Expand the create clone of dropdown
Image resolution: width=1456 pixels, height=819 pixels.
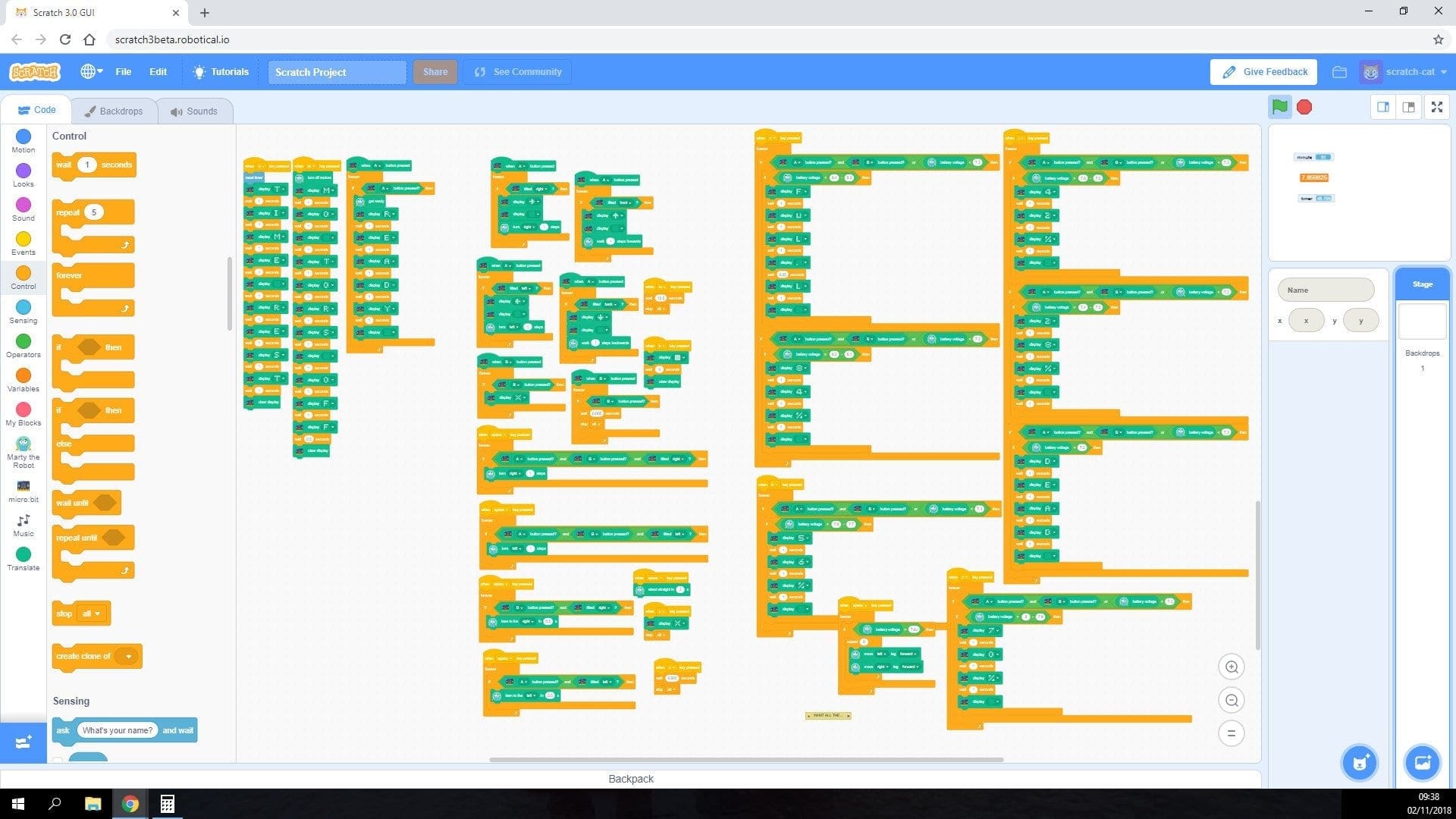[x=127, y=656]
